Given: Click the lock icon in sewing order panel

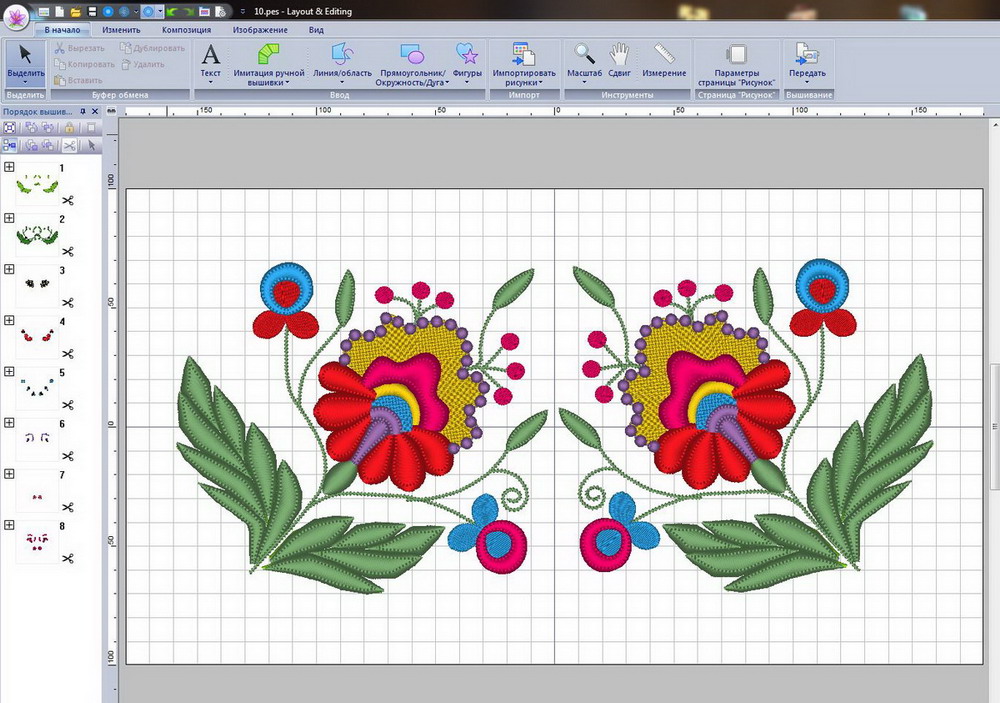Looking at the screenshot, I should pyautogui.click(x=70, y=128).
